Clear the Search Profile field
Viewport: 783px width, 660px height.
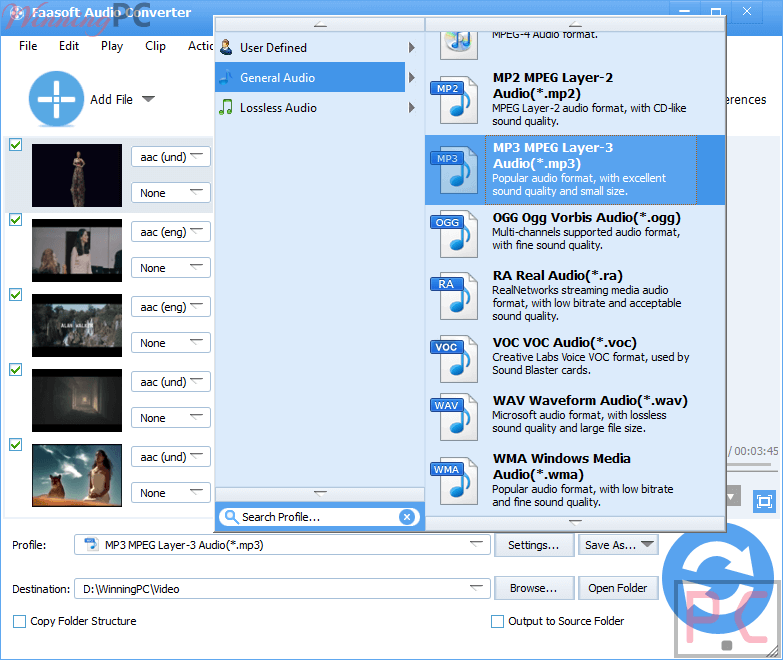pos(407,517)
